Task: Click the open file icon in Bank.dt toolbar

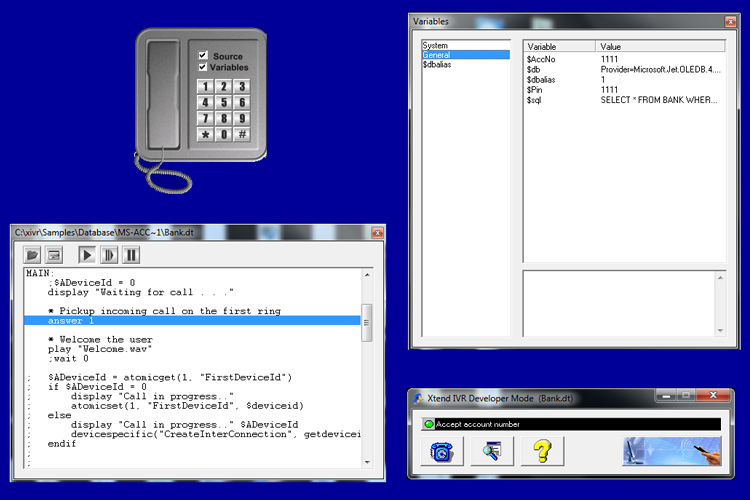Action: 33,255
